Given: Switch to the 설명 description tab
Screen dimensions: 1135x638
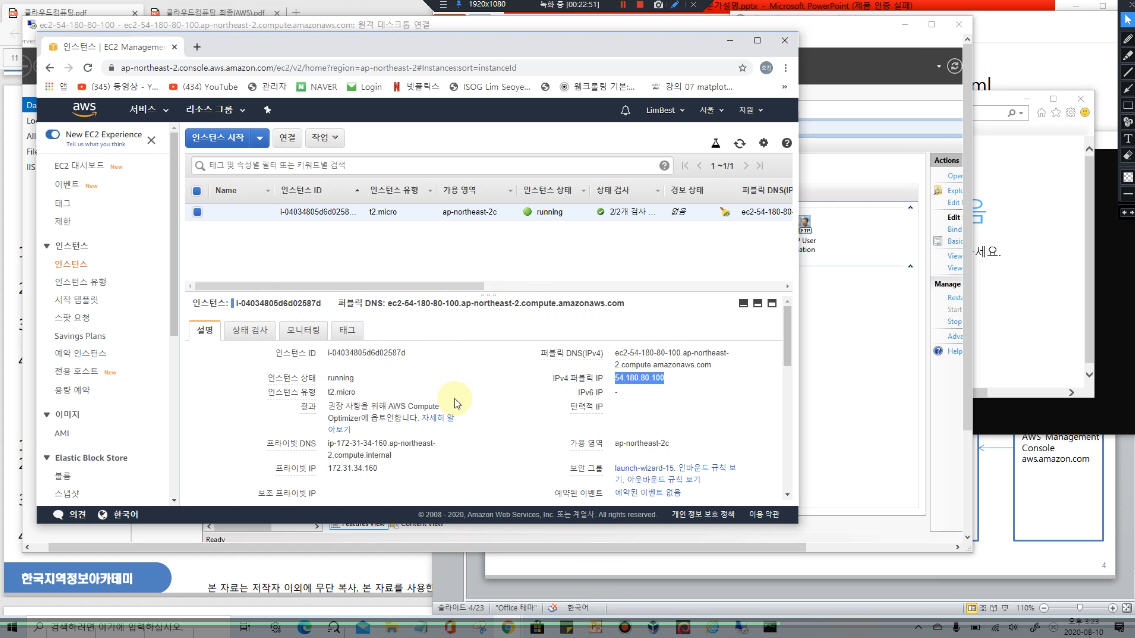Looking at the screenshot, I should click(205, 330).
